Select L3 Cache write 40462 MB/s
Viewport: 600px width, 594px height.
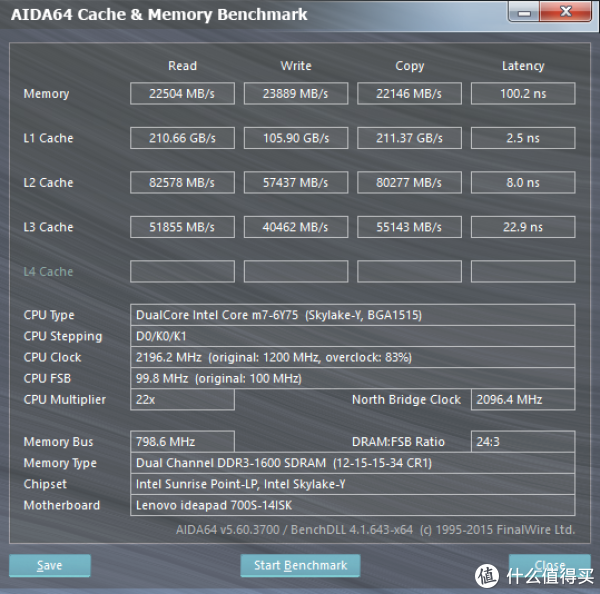pos(296,227)
